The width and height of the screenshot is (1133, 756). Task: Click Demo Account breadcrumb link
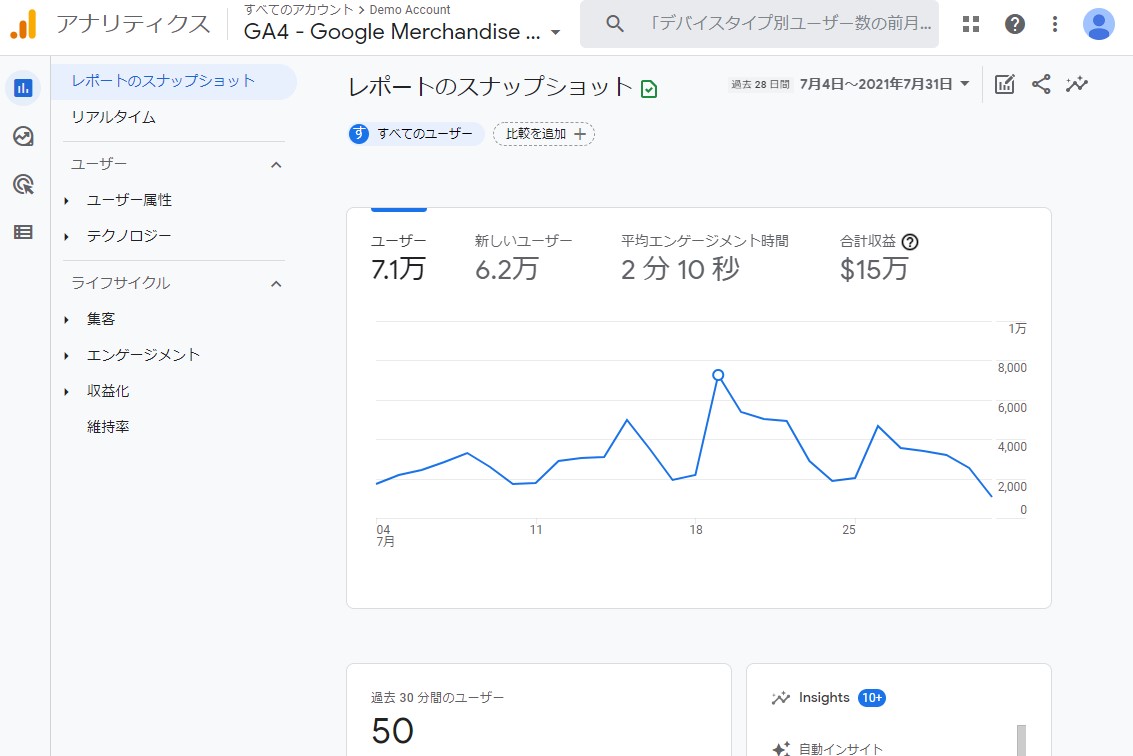pyautogui.click(x=410, y=9)
